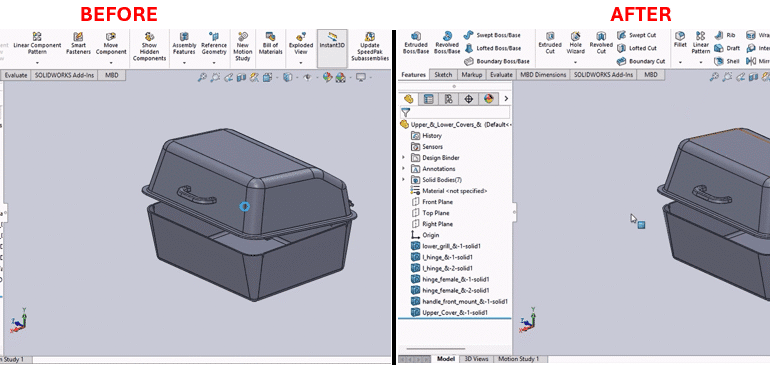The image size is (770, 365).
Task: Open MBD Dimensions tab
Action: click(x=544, y=75)
